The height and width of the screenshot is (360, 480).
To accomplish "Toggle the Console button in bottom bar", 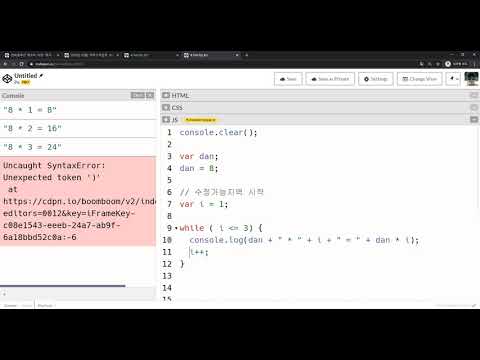I will (x=10, y=305).
